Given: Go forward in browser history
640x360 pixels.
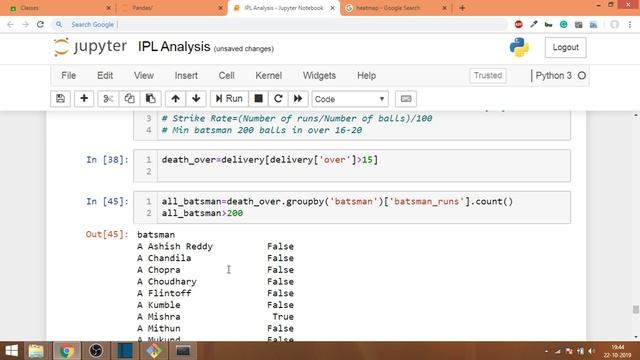Looking at the screenshot, I should (25, 24).
